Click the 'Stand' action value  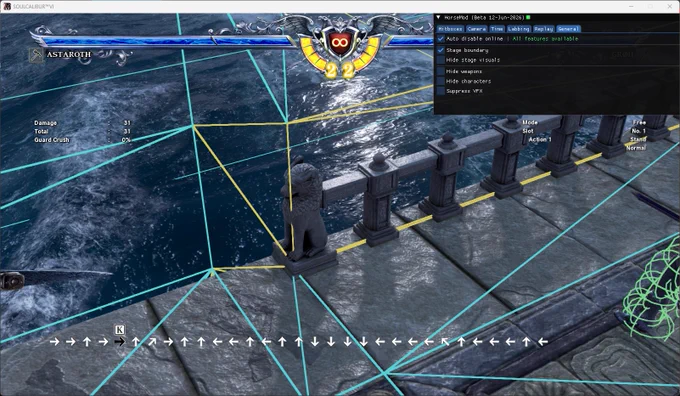[x=638, y=139]
